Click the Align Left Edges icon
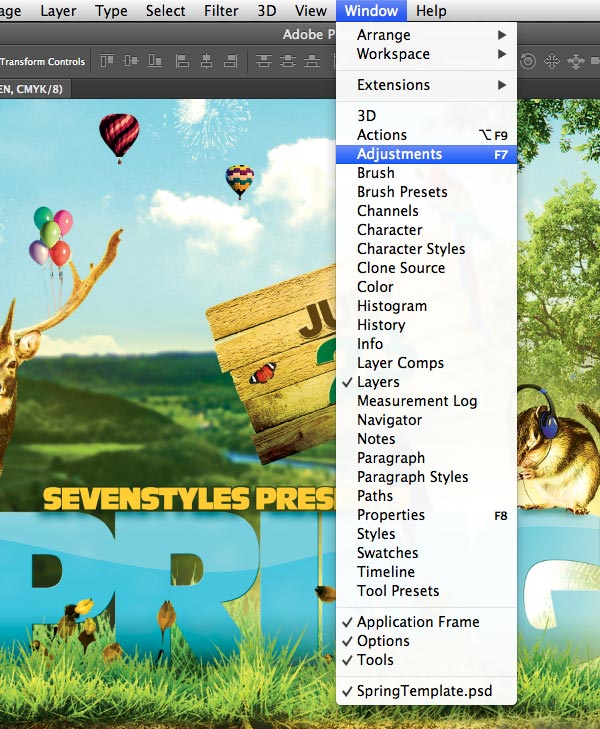Viewport: 600px width, 729px height. [182, 61]
